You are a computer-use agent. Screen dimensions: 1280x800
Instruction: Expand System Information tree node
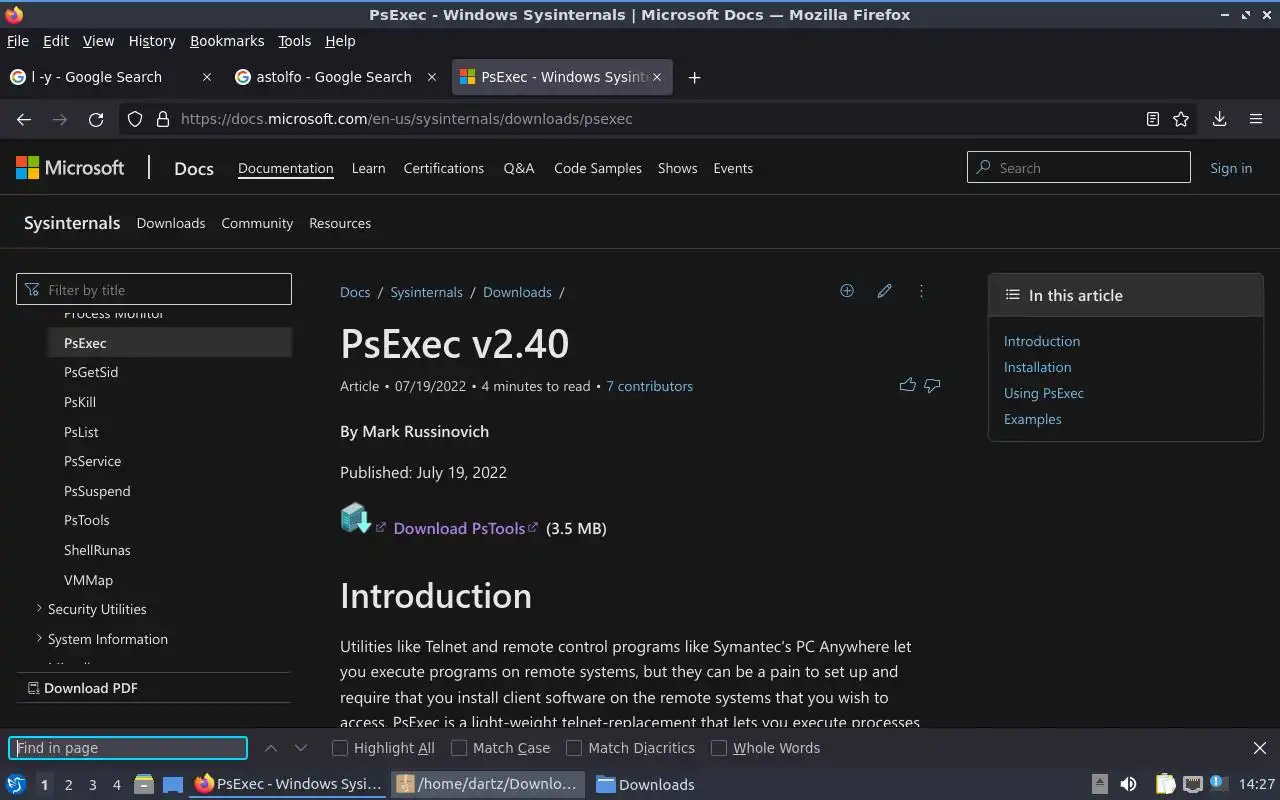(39, 638)
